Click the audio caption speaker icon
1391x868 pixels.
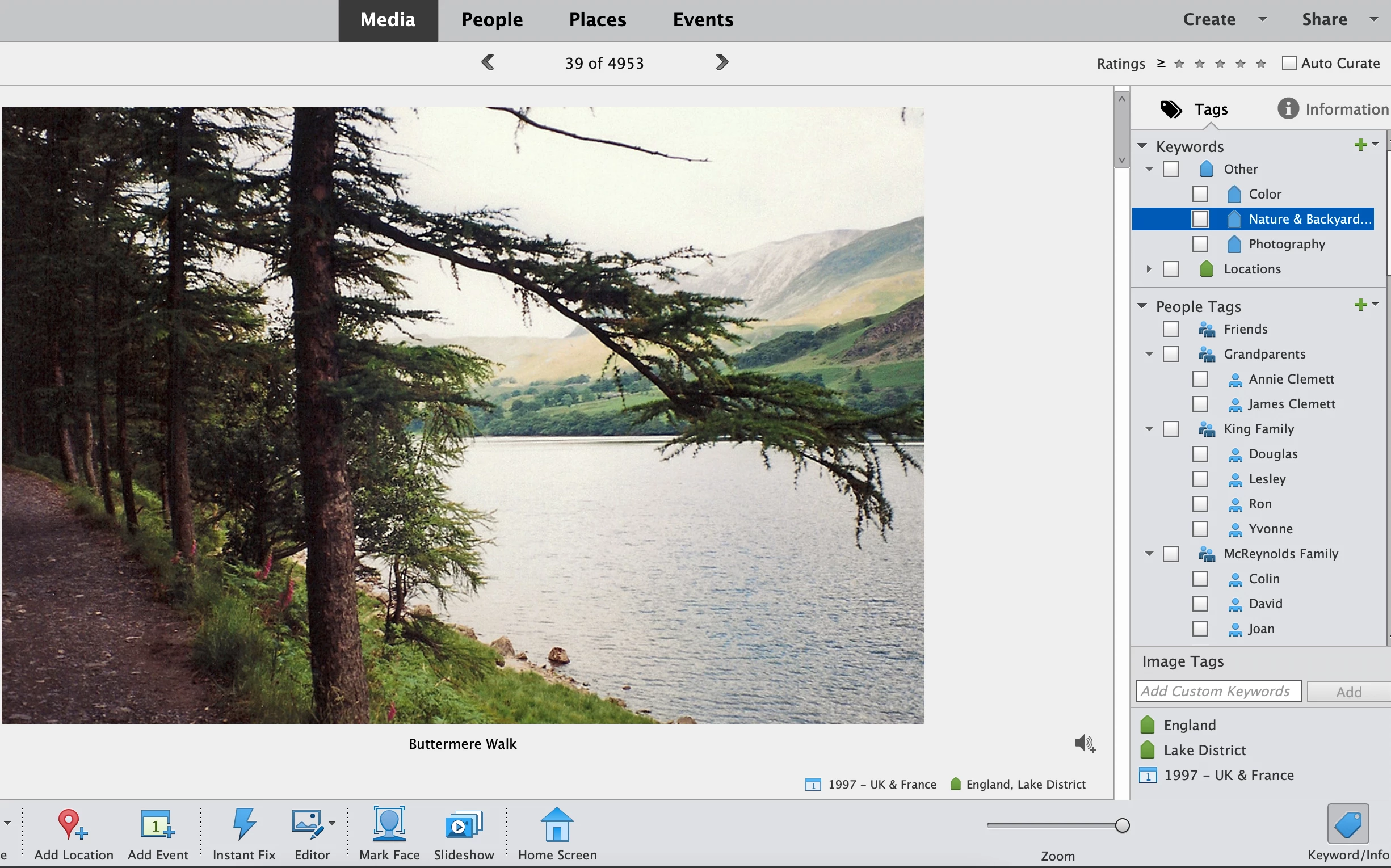1085,743
